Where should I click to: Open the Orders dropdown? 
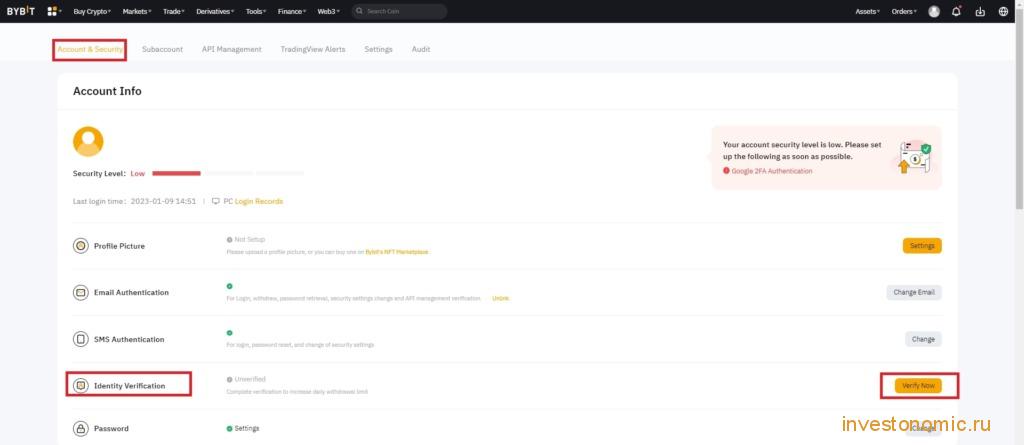tap(904, 11)
